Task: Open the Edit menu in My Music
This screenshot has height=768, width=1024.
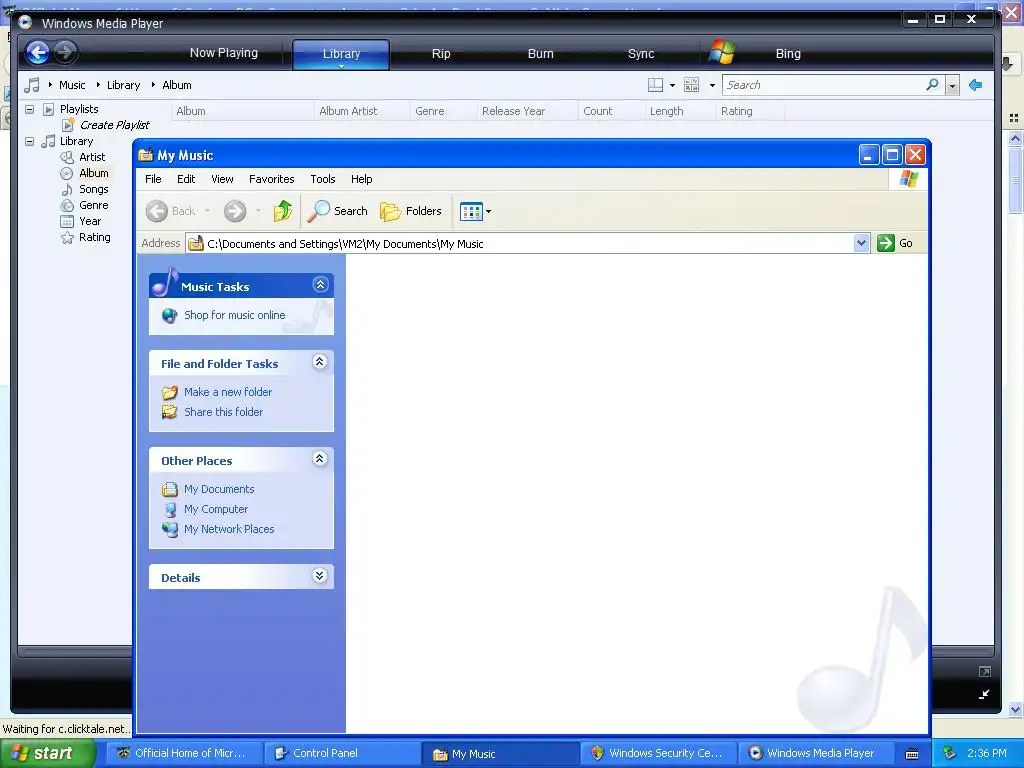Action: pyautogui.click(x=186, y=179)
